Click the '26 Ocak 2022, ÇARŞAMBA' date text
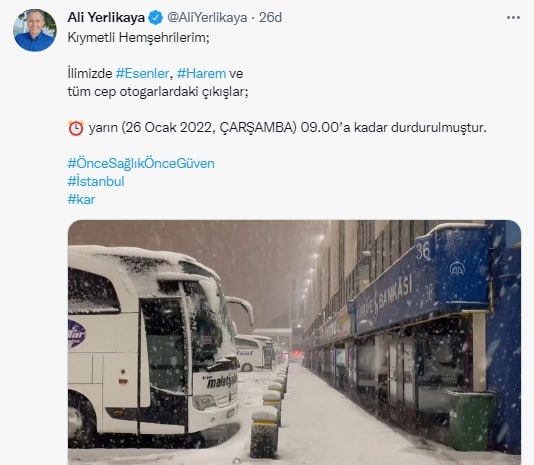Image resolution: width=534 pixels, height=465 pixels. coord(209,128)
